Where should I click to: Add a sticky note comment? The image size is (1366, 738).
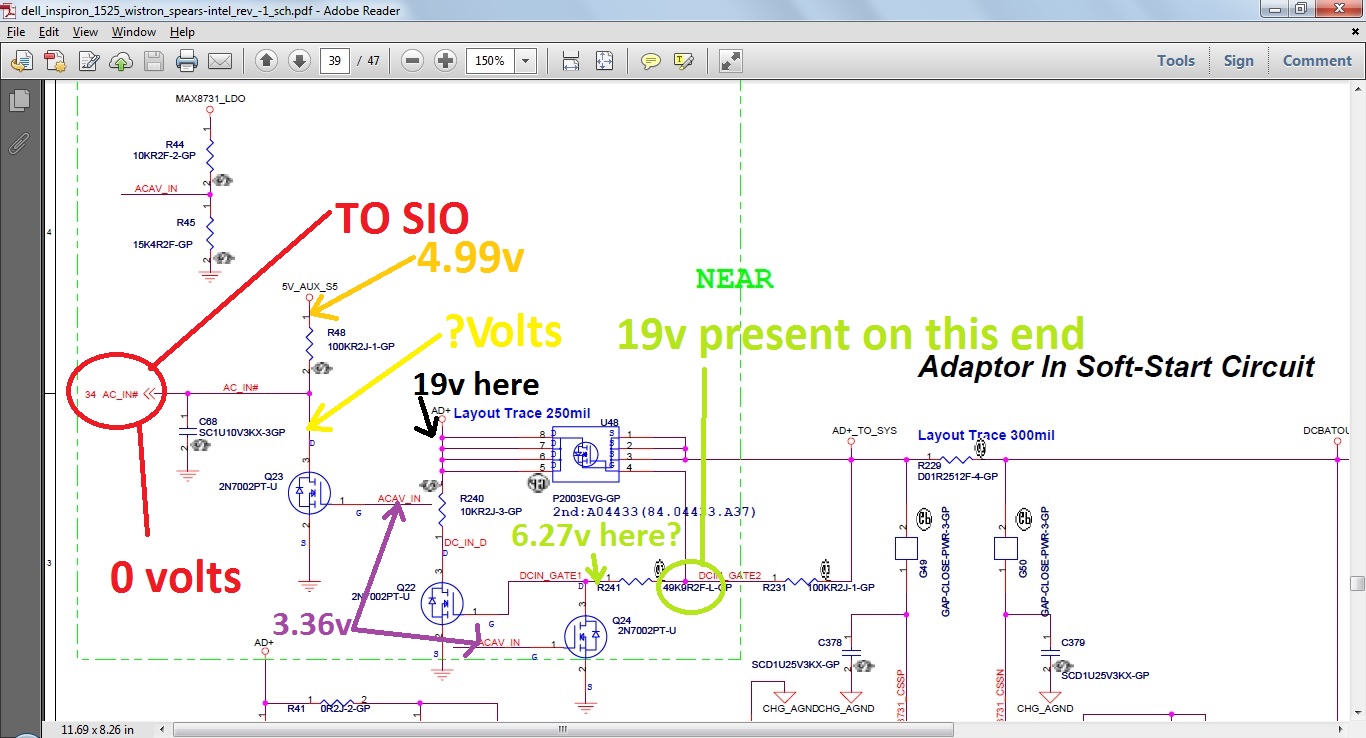[651, 61]
